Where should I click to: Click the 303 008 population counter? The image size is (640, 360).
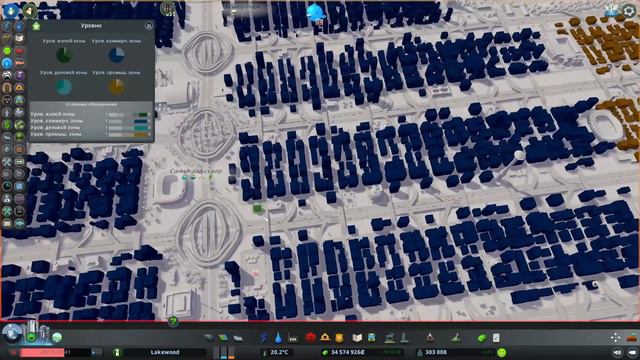[436, 352]
